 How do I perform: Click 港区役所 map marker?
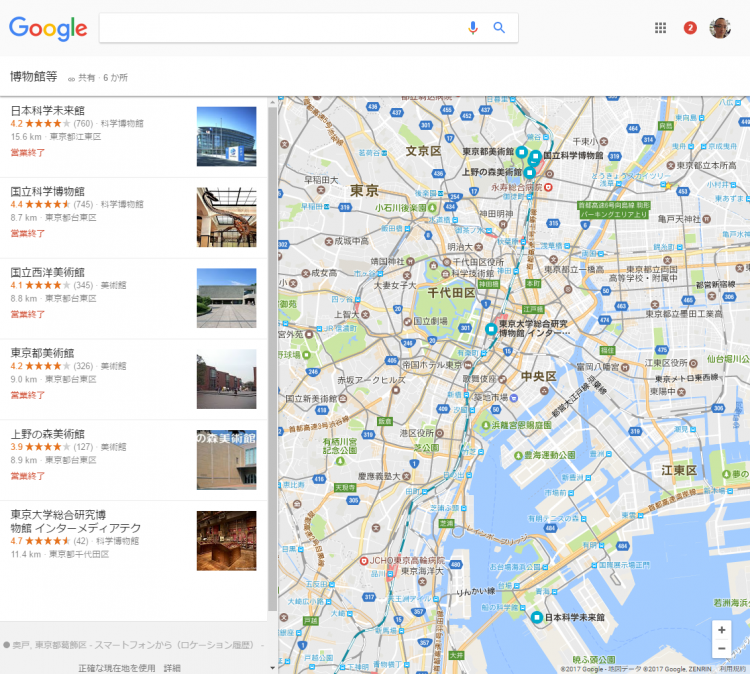click(x=440, y=433)
